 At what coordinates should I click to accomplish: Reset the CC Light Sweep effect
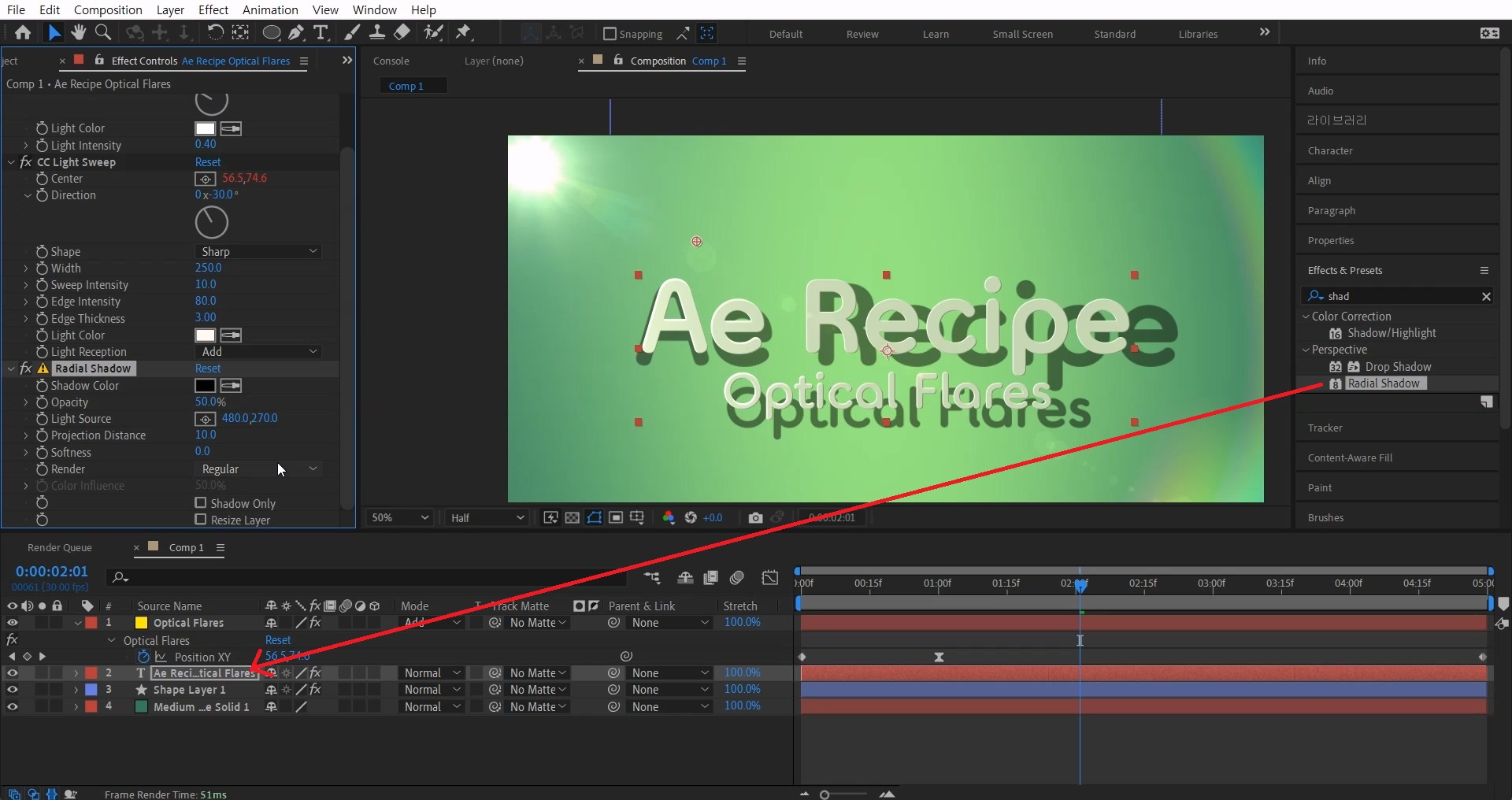pyautogui.click(x=208, y=162)
